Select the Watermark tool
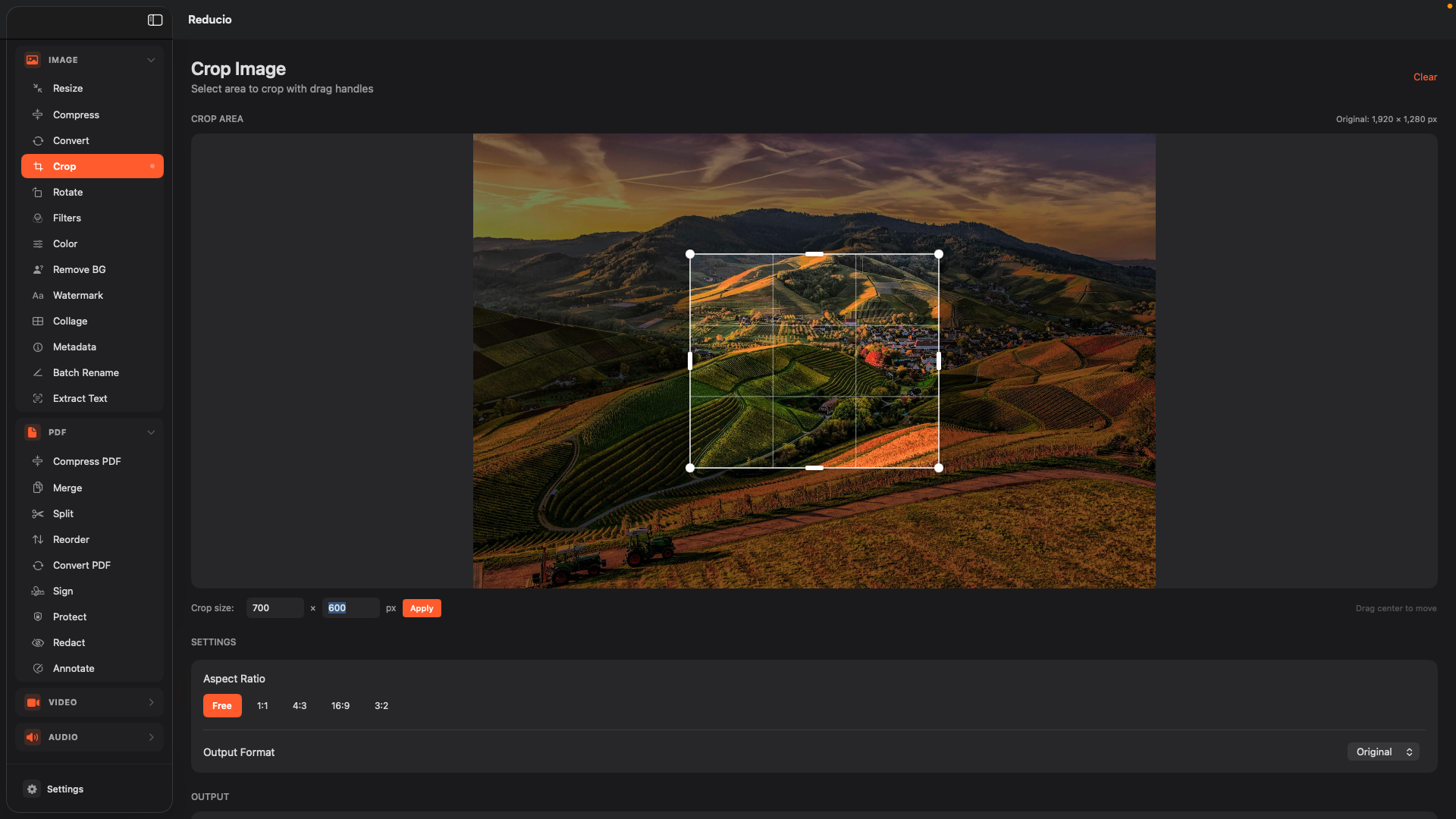1456x819 pixels. [78, 295]
